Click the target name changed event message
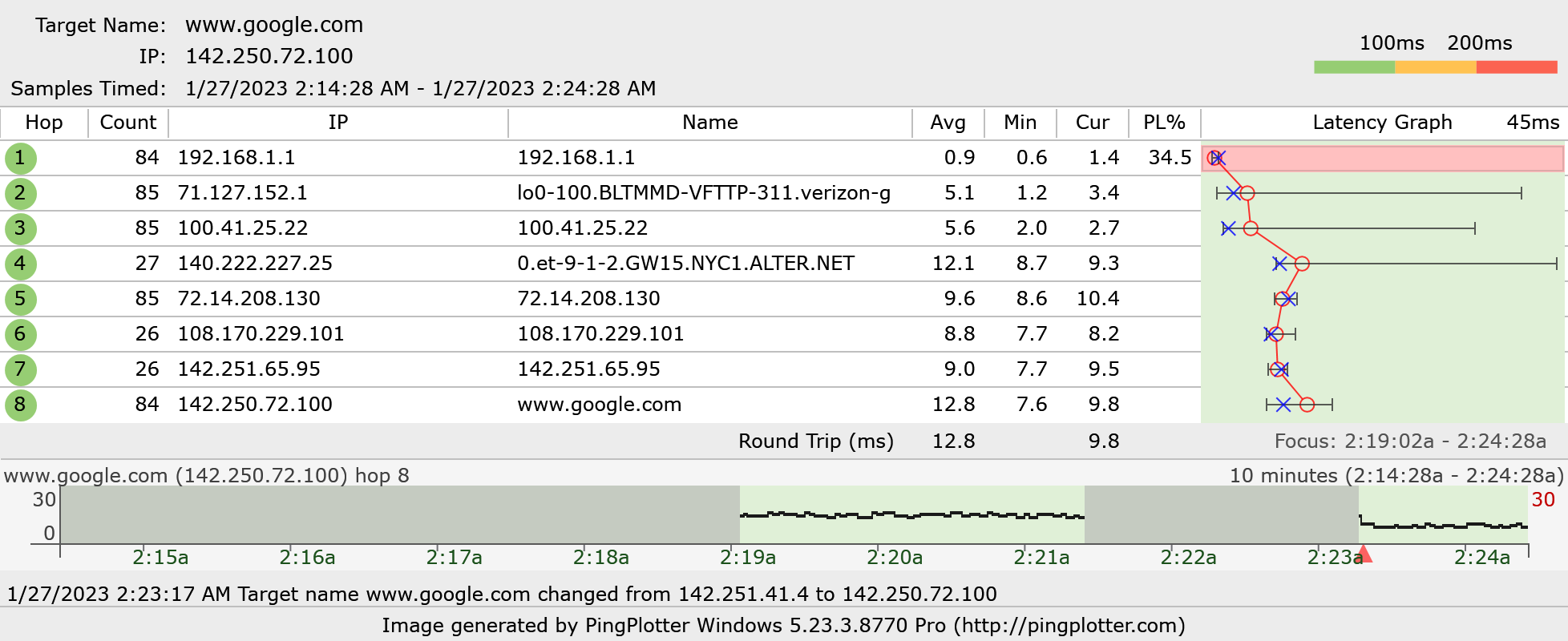 click(x=502, y=595)
